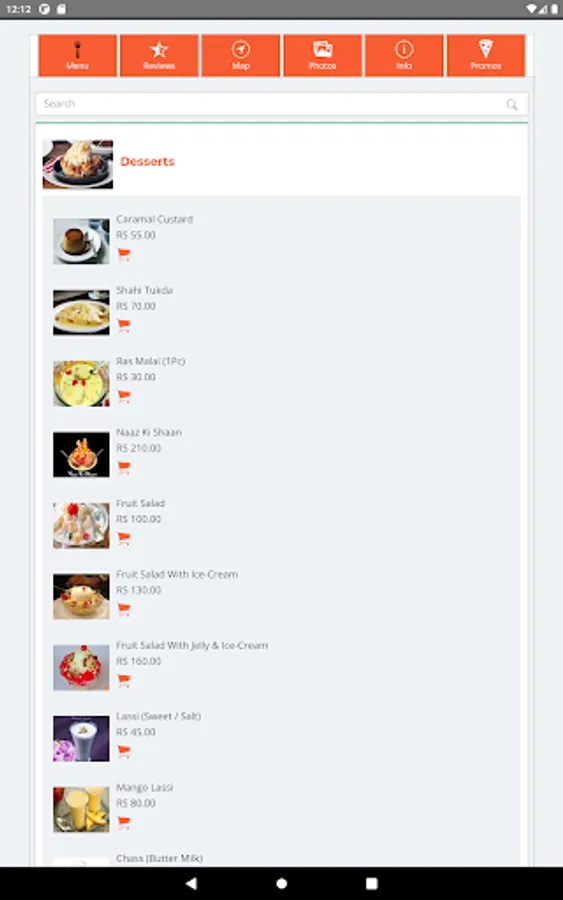This screenshot has height=900, width=563.
Task: Open the Promos tab
Action: pyautogui.click(x=486, y=55)
